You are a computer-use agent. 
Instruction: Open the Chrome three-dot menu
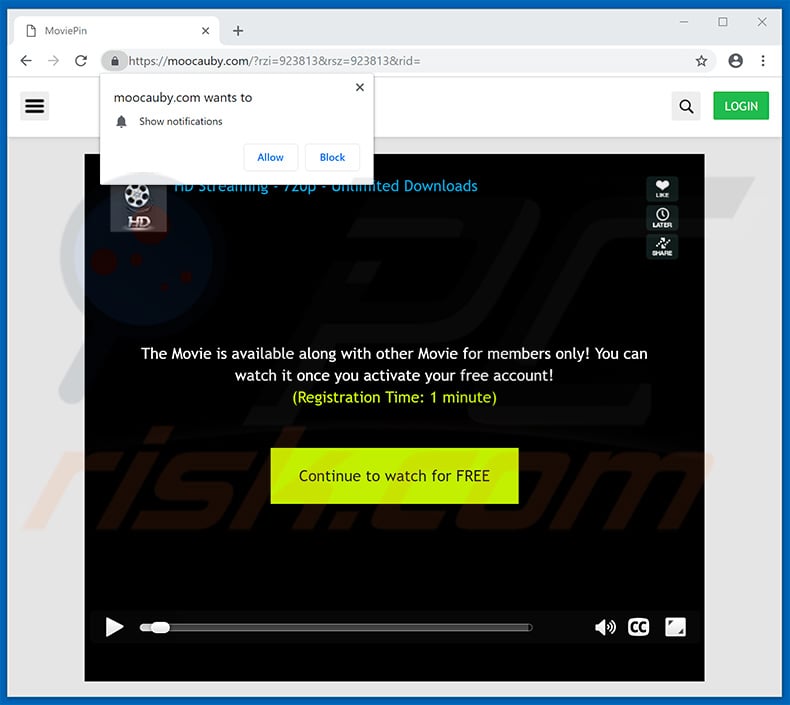coord(763,61)
